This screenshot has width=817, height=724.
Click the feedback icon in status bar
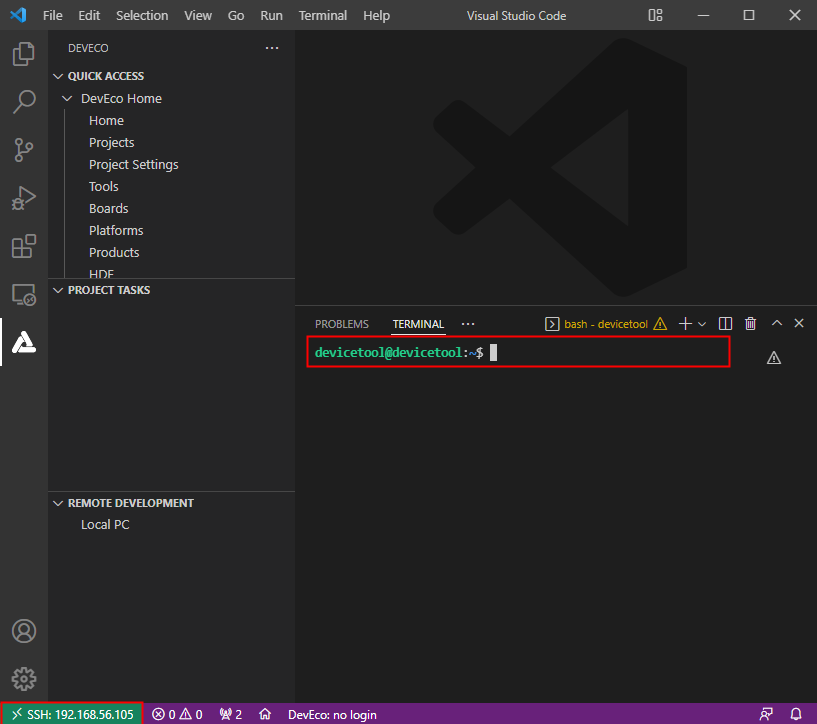click(x=766, y=714)
